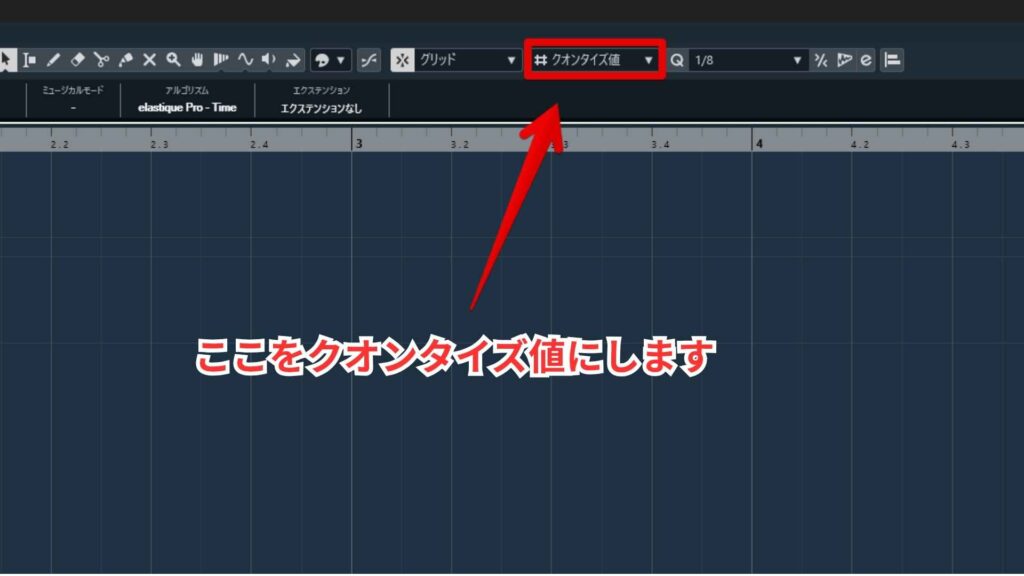Choose the Erase tool
Image resolution: width=1024 pixels, height=576 pixels.
click(78, 60)
